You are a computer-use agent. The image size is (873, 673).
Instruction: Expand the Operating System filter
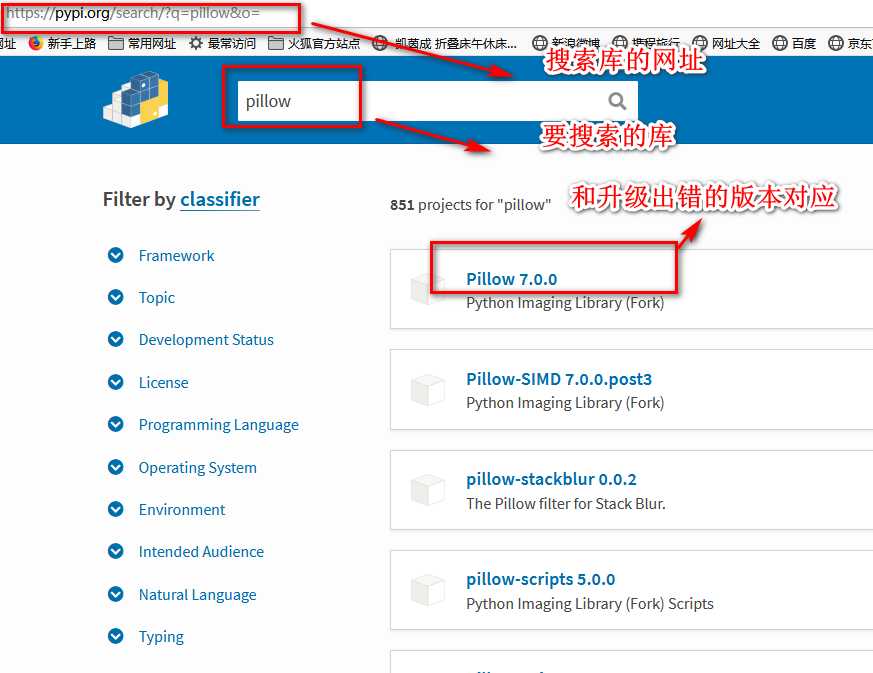pos(182,467)
